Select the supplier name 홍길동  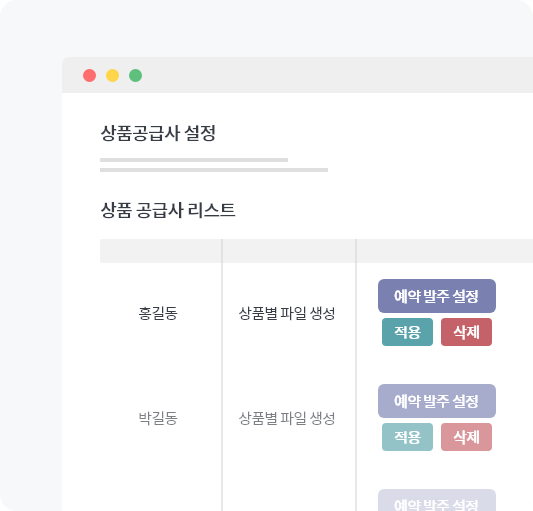pyautogui.click(x=158, y=313)
